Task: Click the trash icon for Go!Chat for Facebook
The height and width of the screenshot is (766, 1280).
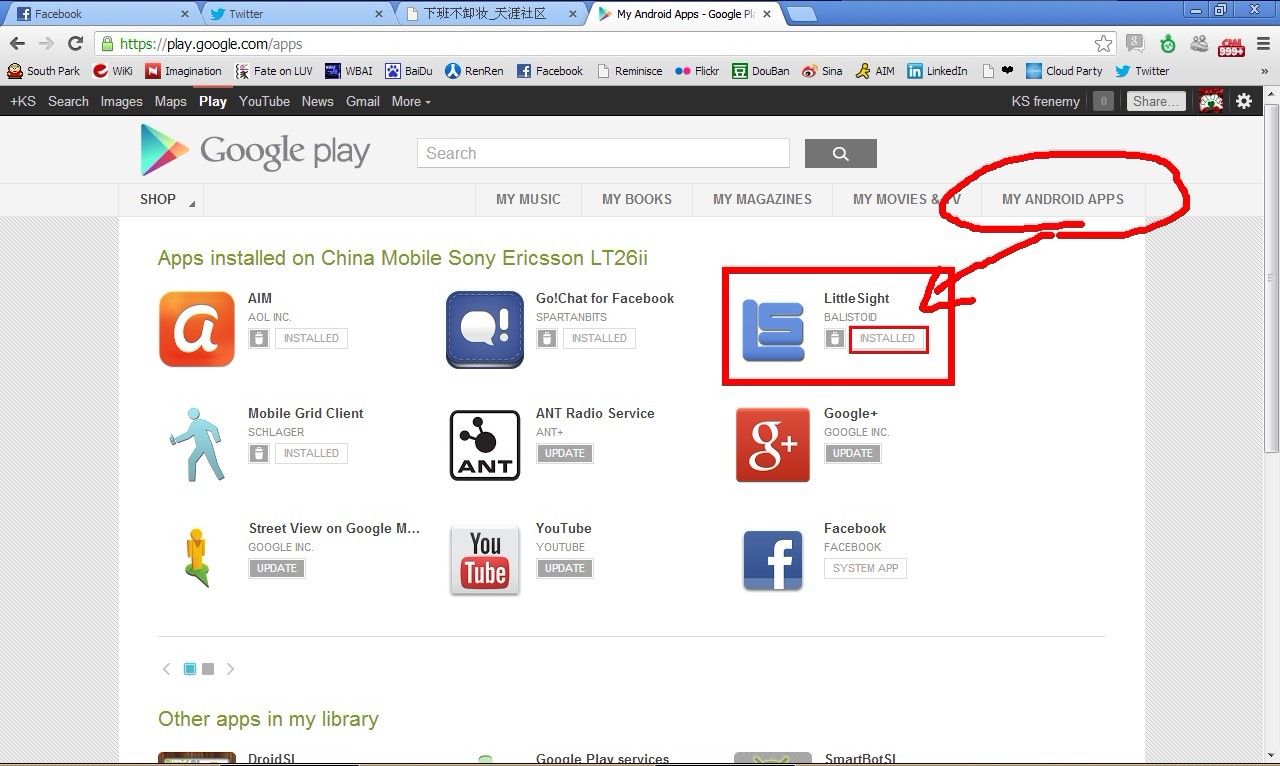Action: (x=547, y=338)
